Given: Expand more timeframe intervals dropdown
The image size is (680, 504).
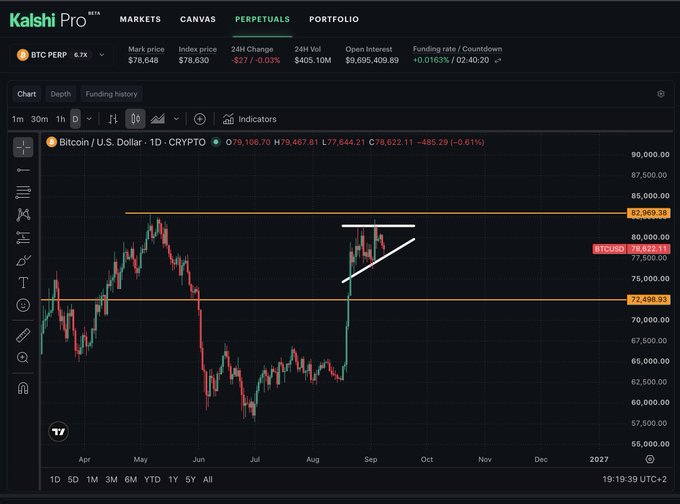Looking at the screenshot, I should tap(89, 119).
